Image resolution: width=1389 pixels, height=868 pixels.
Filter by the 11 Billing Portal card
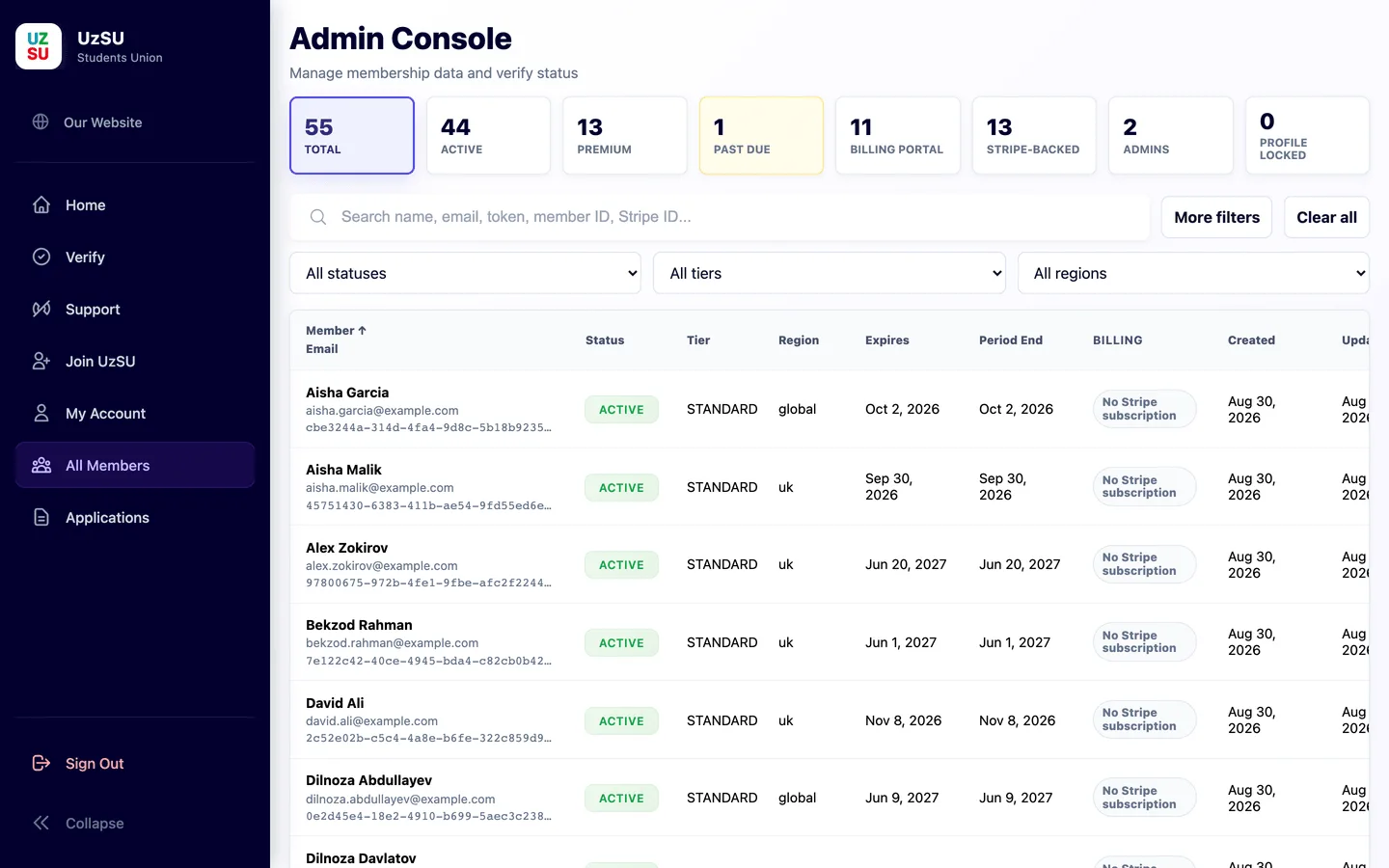(x=898, y=135)
